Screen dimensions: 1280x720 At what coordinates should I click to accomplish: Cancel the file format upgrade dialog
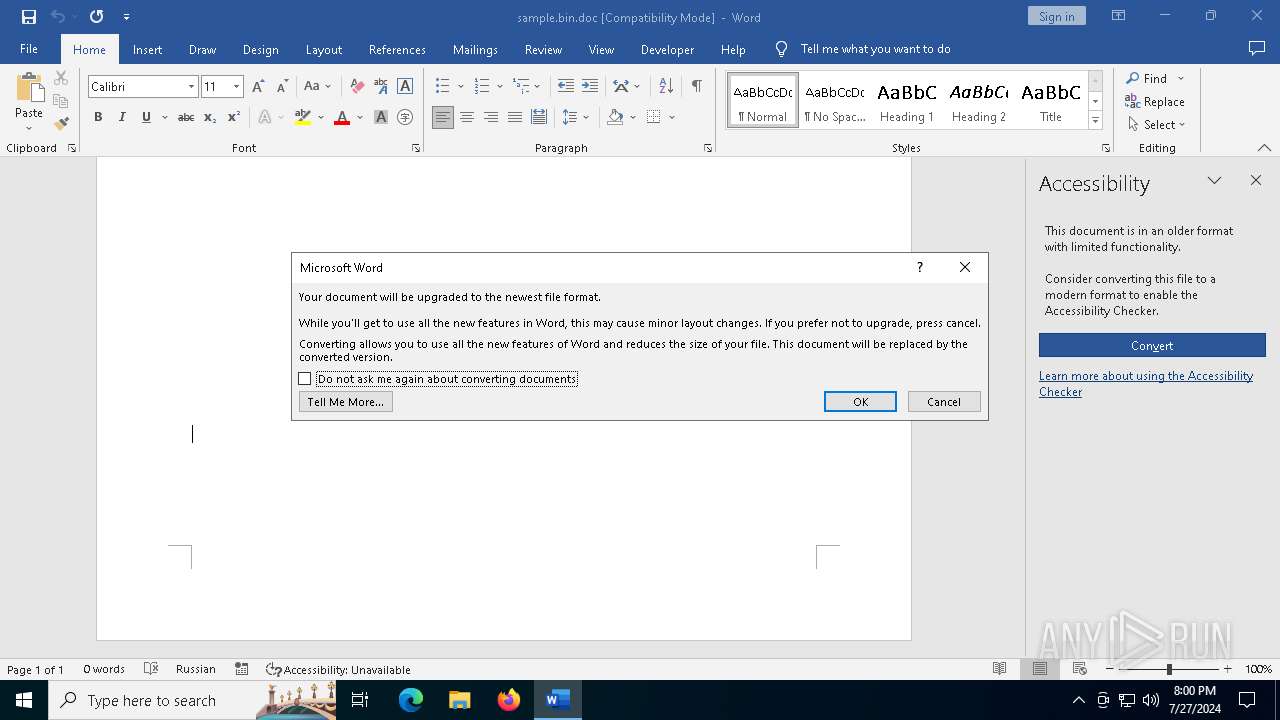pyautogui.click(x=944, y=402)
